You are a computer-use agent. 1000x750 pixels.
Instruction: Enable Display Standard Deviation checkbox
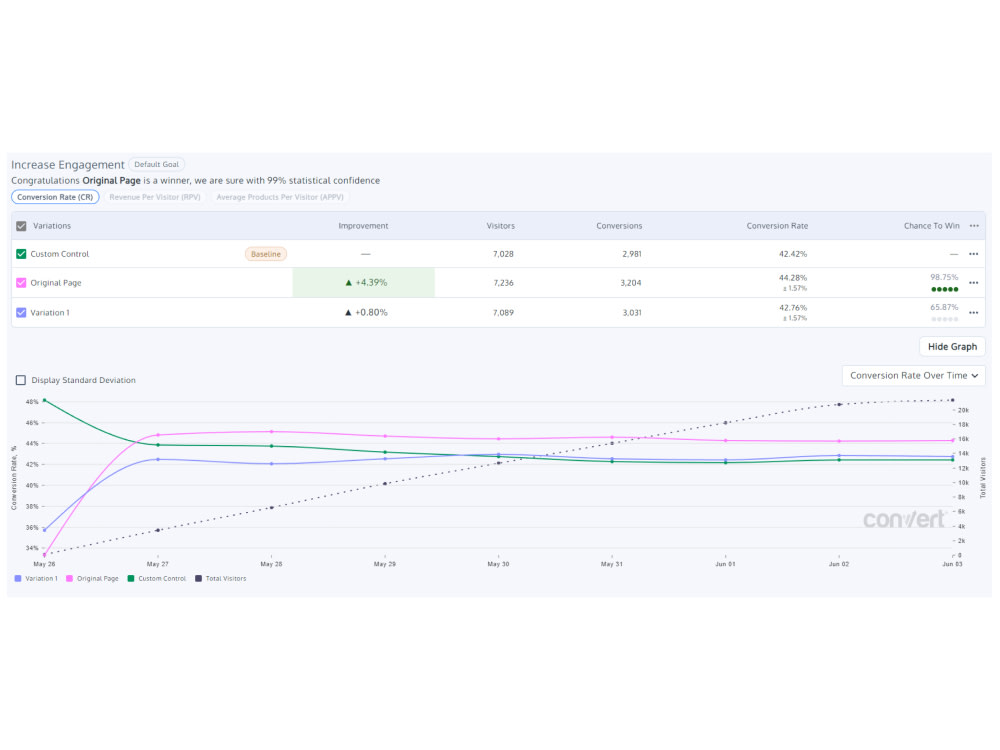(x=20, y=380)
